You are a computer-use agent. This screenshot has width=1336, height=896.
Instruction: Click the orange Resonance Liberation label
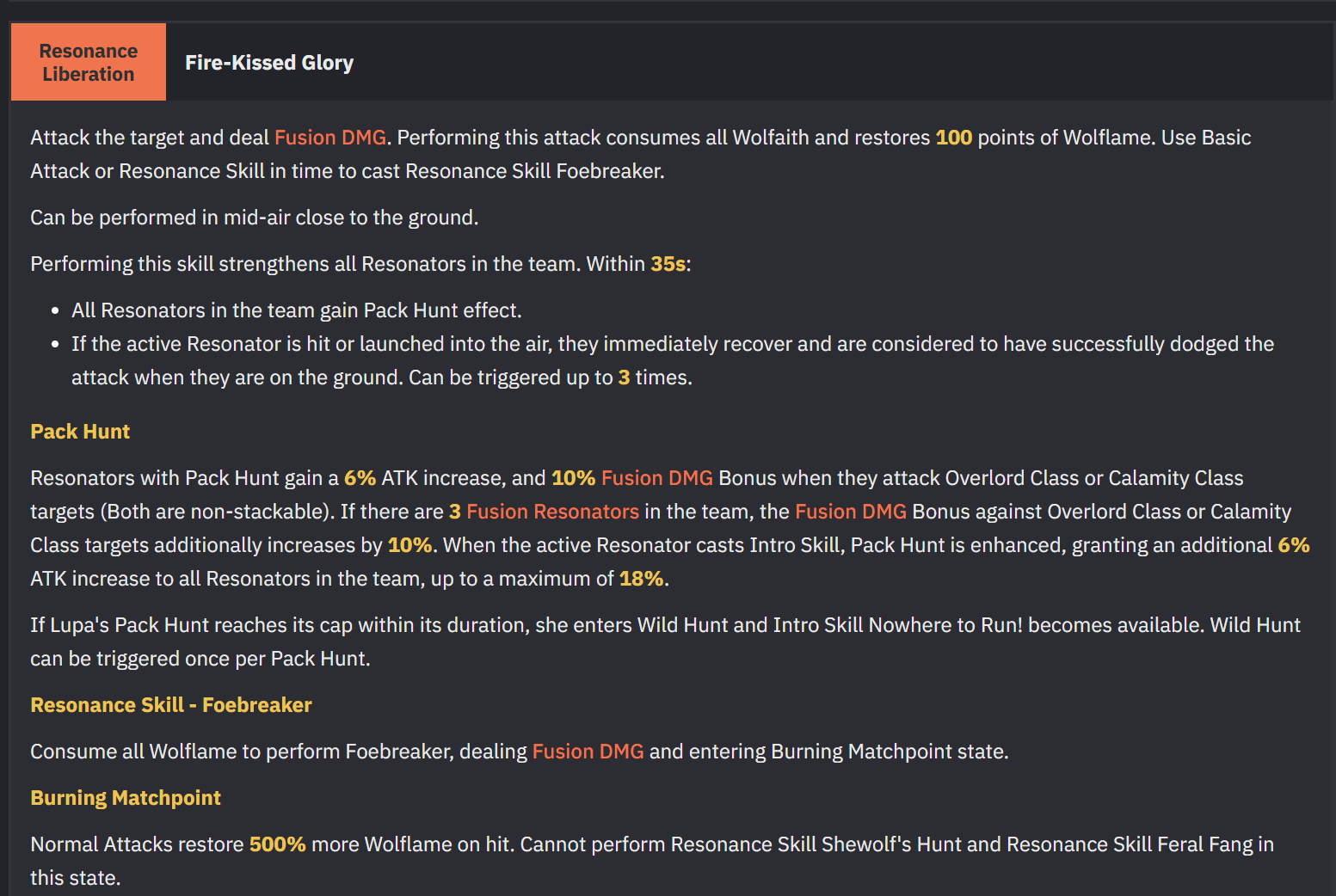click(89, 63)
